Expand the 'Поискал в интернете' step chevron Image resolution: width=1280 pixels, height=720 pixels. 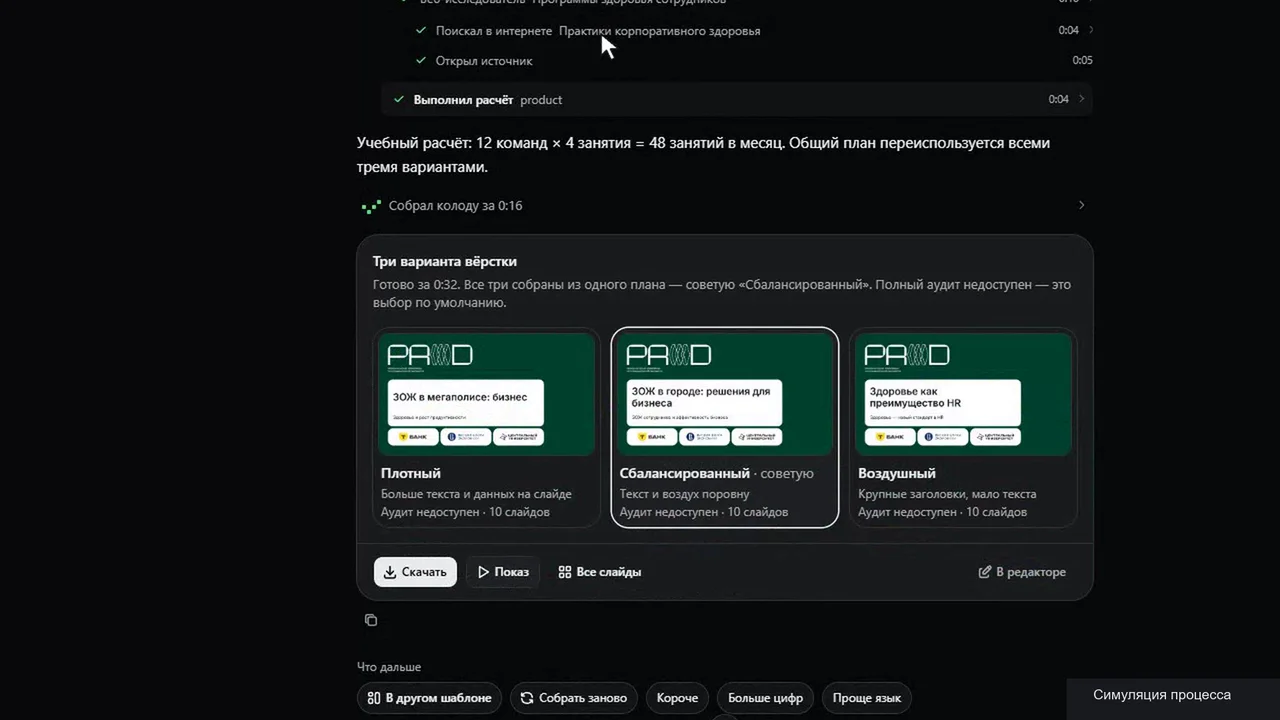tap(1090, 30)
